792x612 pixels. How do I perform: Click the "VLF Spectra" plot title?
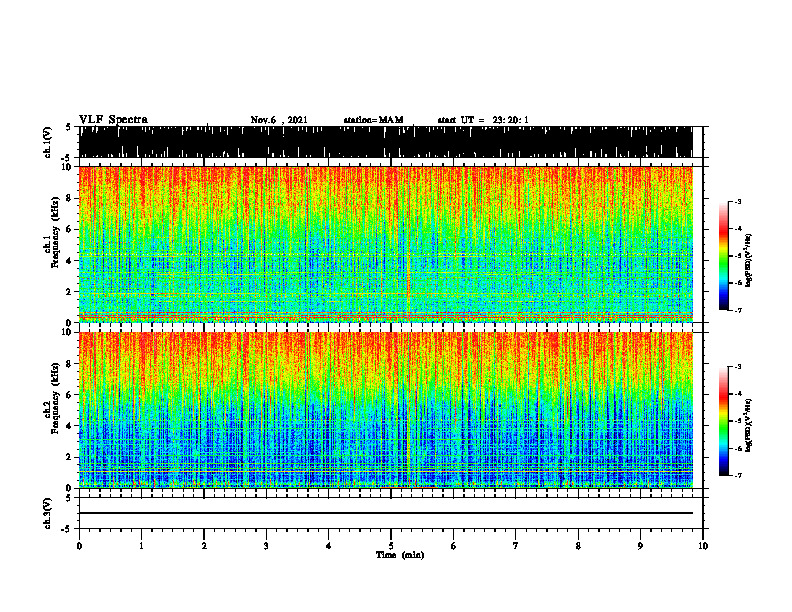tap(113, 120)
